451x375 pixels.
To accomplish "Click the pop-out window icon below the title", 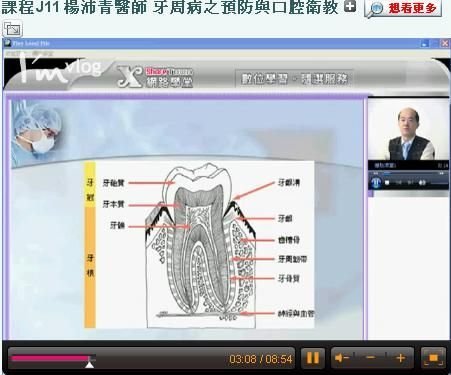I will [x=12, y=29].
